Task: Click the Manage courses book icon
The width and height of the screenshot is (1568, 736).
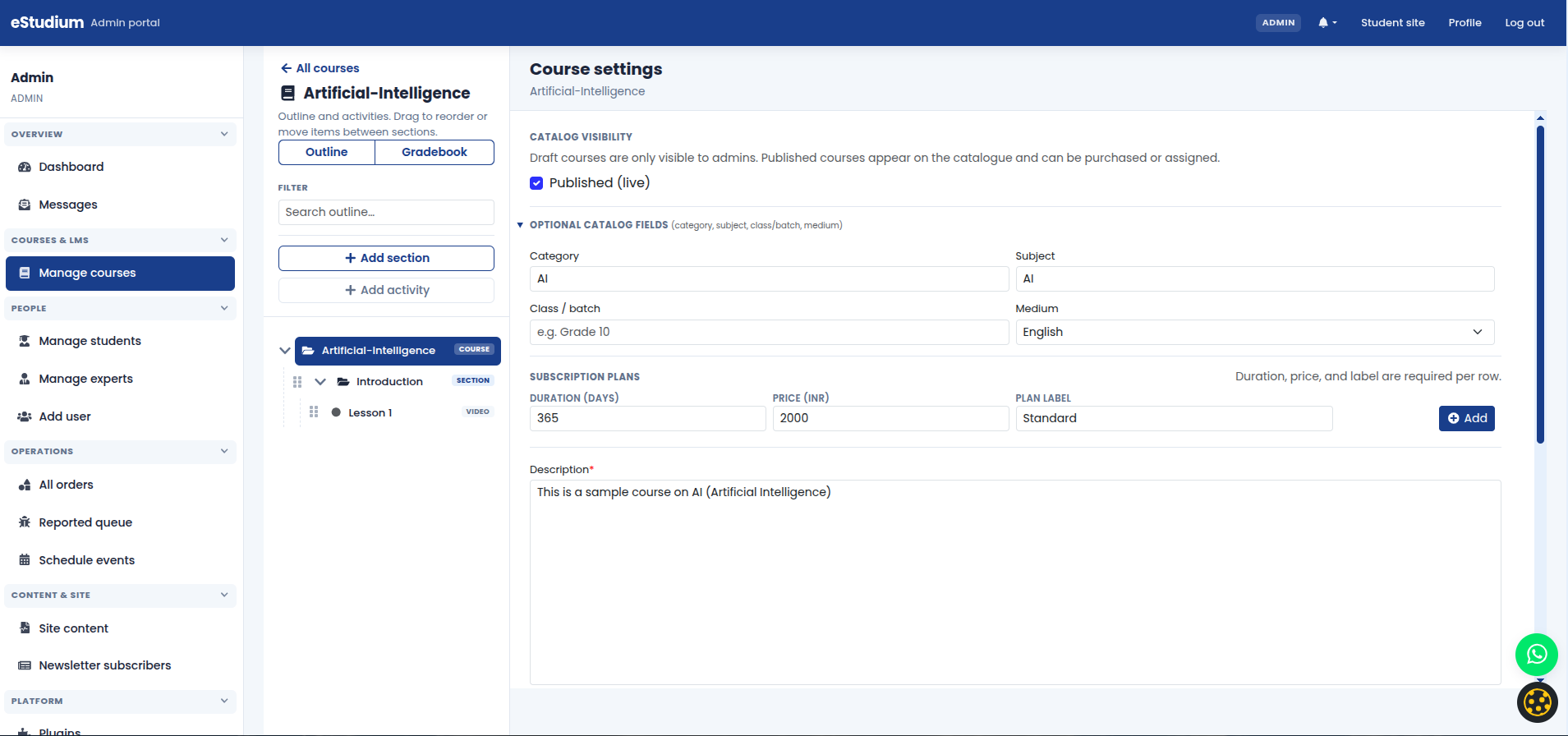Action: (x=25, y=273)
